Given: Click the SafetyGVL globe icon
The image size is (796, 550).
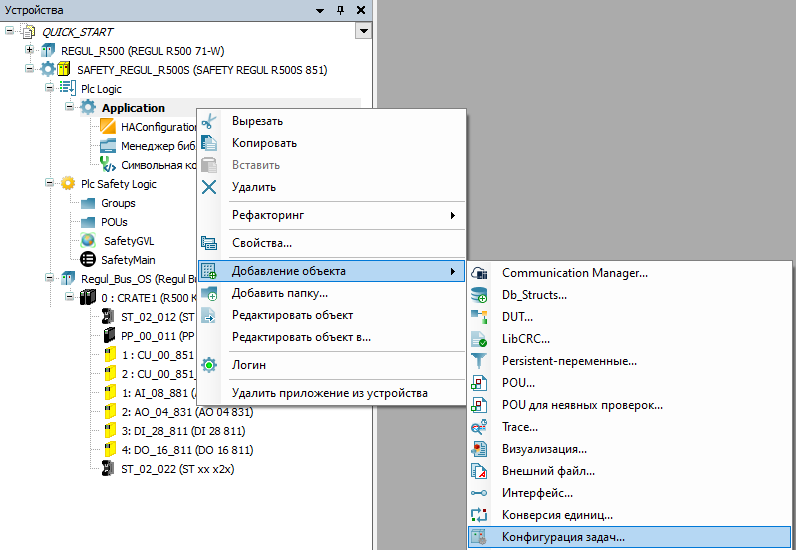Looking at the screenshot, I should pos(88,240).
